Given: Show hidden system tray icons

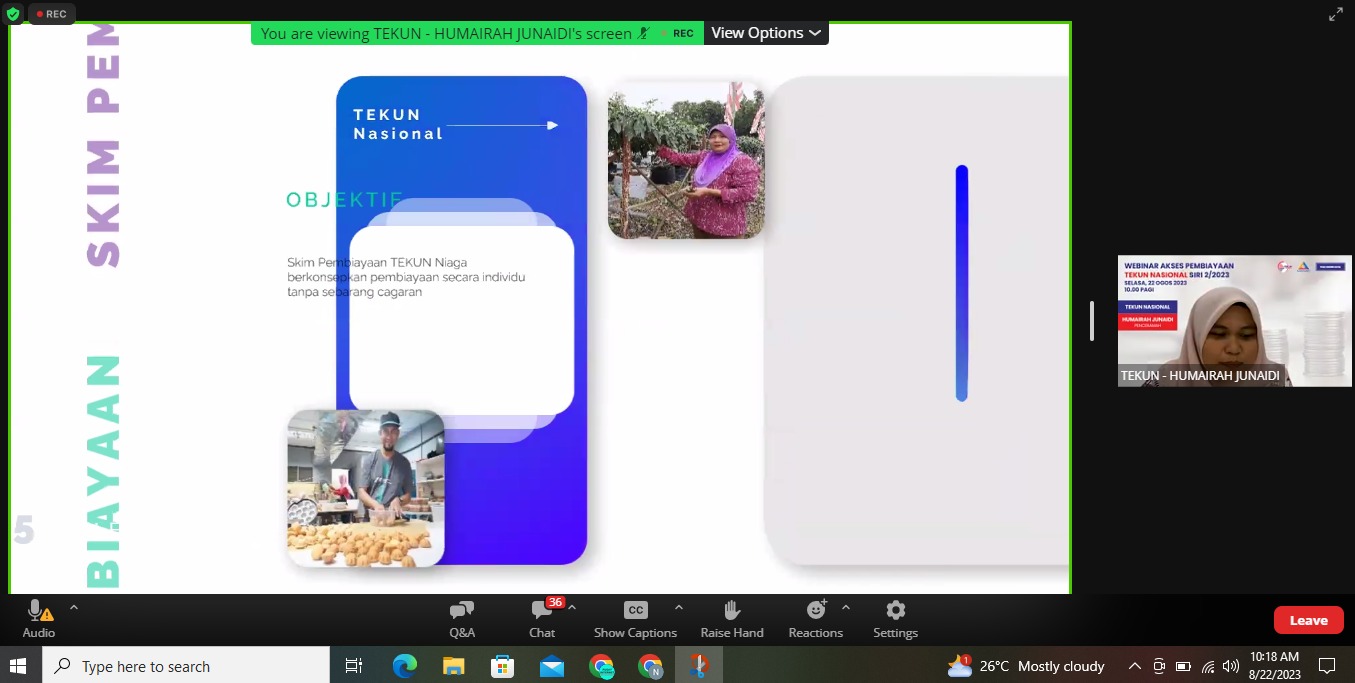Looking at the screenshot, I should 1134,666.
